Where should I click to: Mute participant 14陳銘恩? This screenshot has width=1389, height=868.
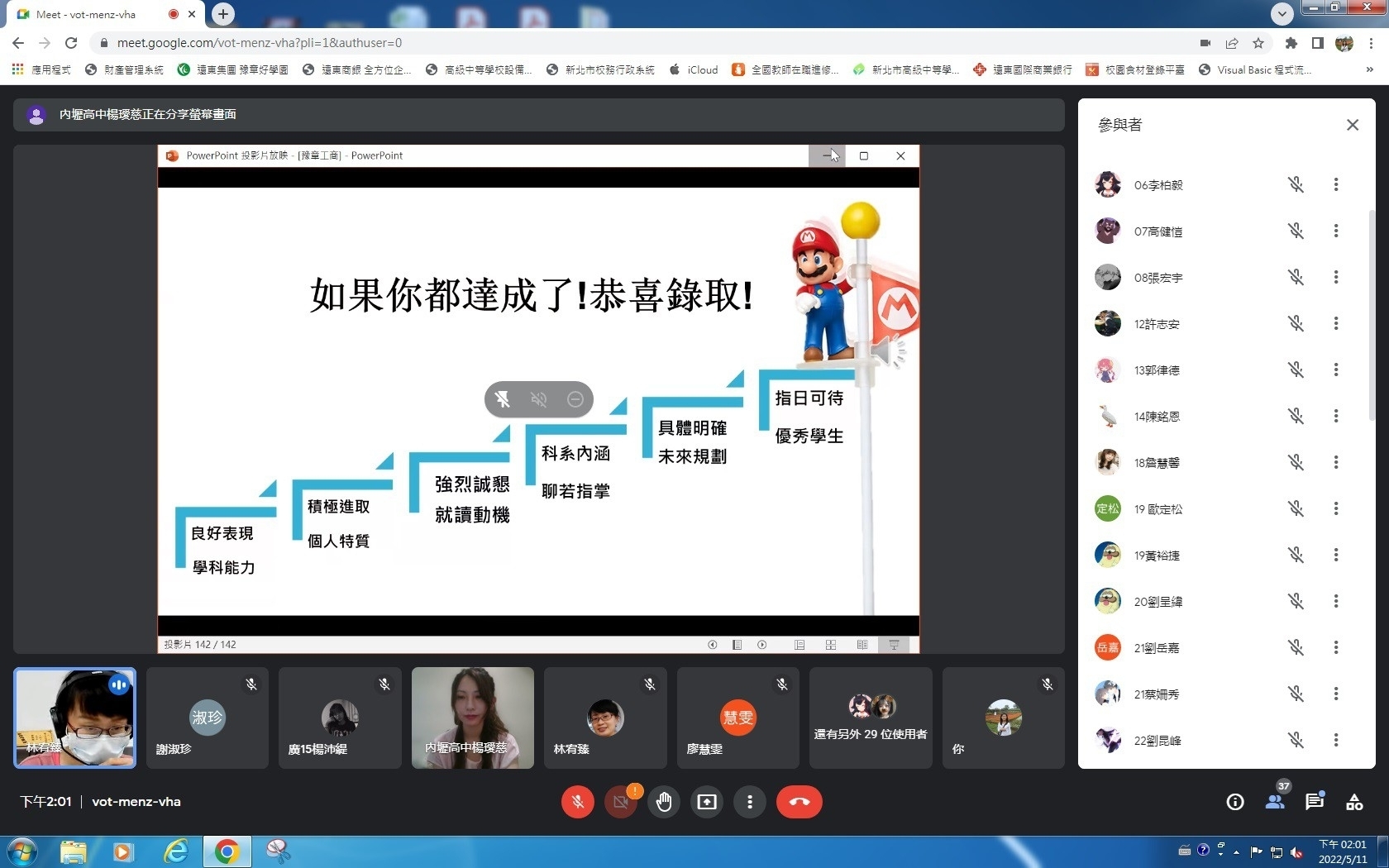tap(1296, 416)
